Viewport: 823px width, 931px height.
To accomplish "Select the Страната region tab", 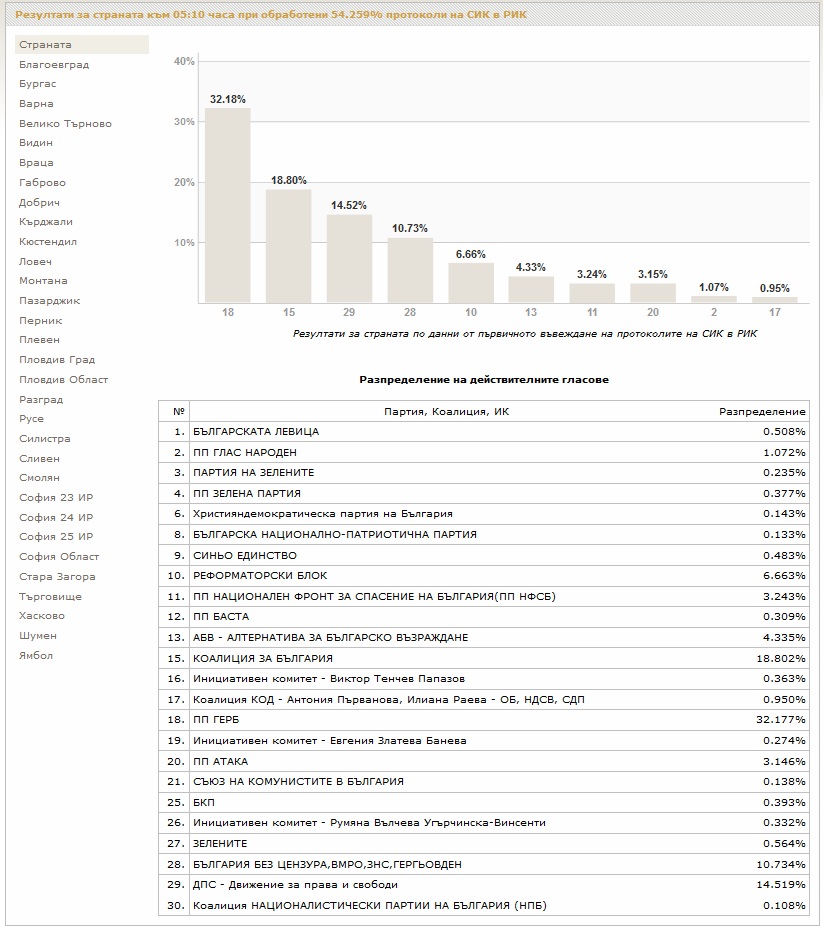I will point(46,45).
